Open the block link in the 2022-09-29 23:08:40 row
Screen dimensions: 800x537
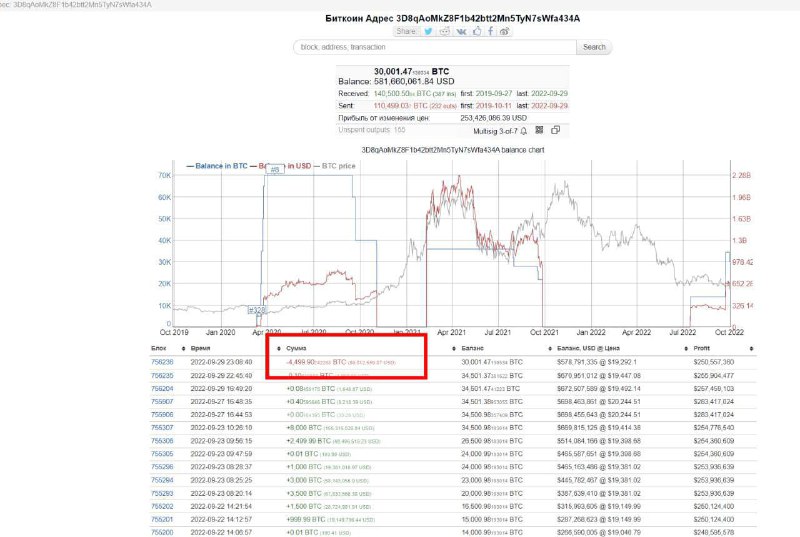tap(162, 362)
